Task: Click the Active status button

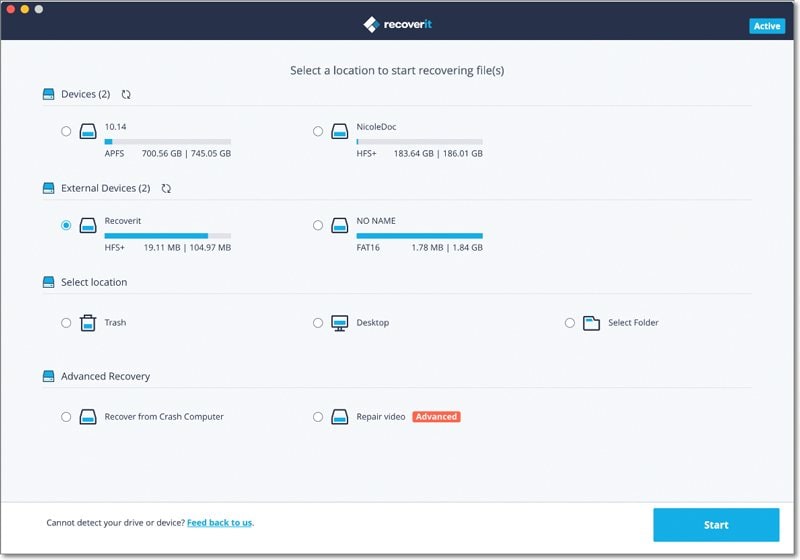Action: [x=767, y=26]
